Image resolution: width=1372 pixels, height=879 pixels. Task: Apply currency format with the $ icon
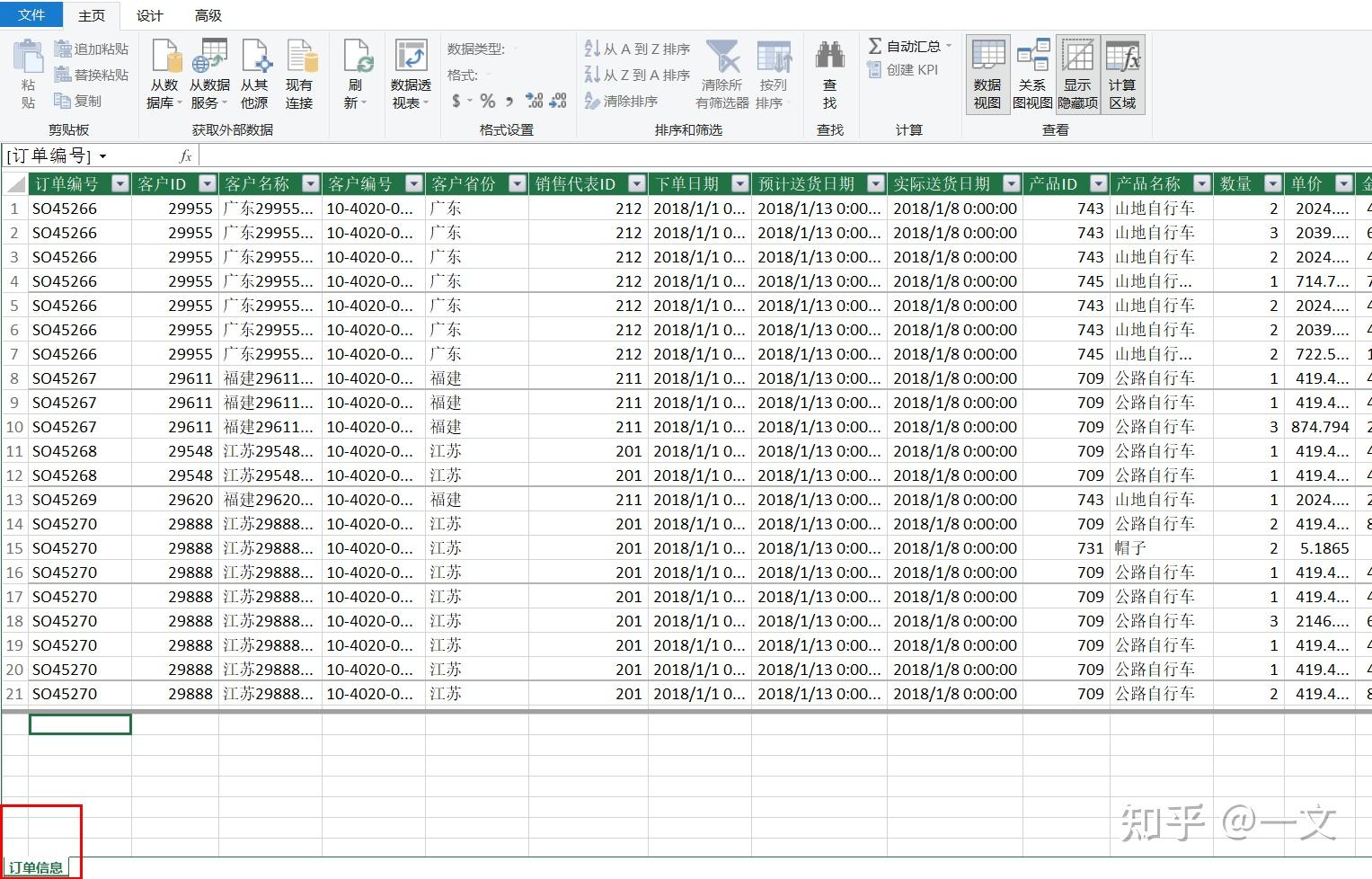(456, 101)
